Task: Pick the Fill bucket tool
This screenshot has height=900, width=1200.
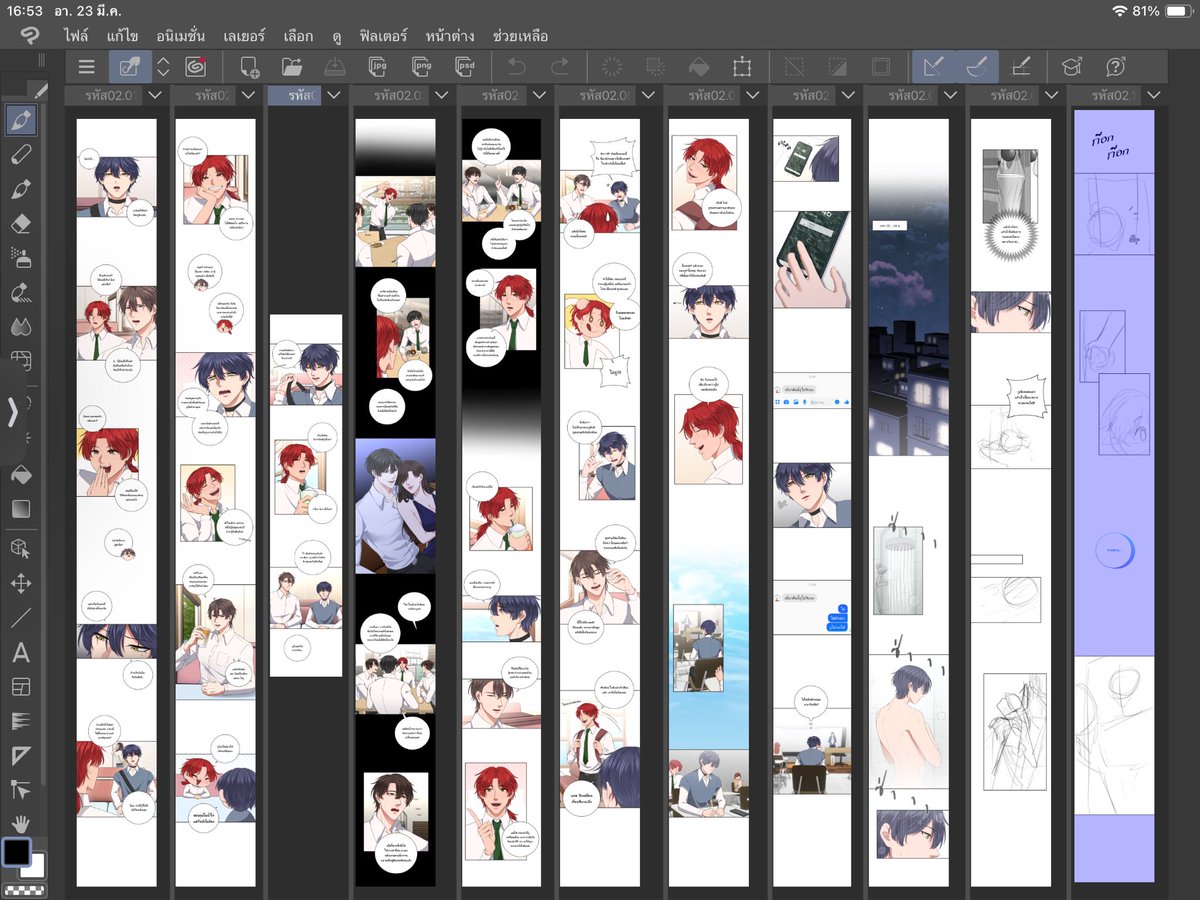Action: tap(21, 475)
